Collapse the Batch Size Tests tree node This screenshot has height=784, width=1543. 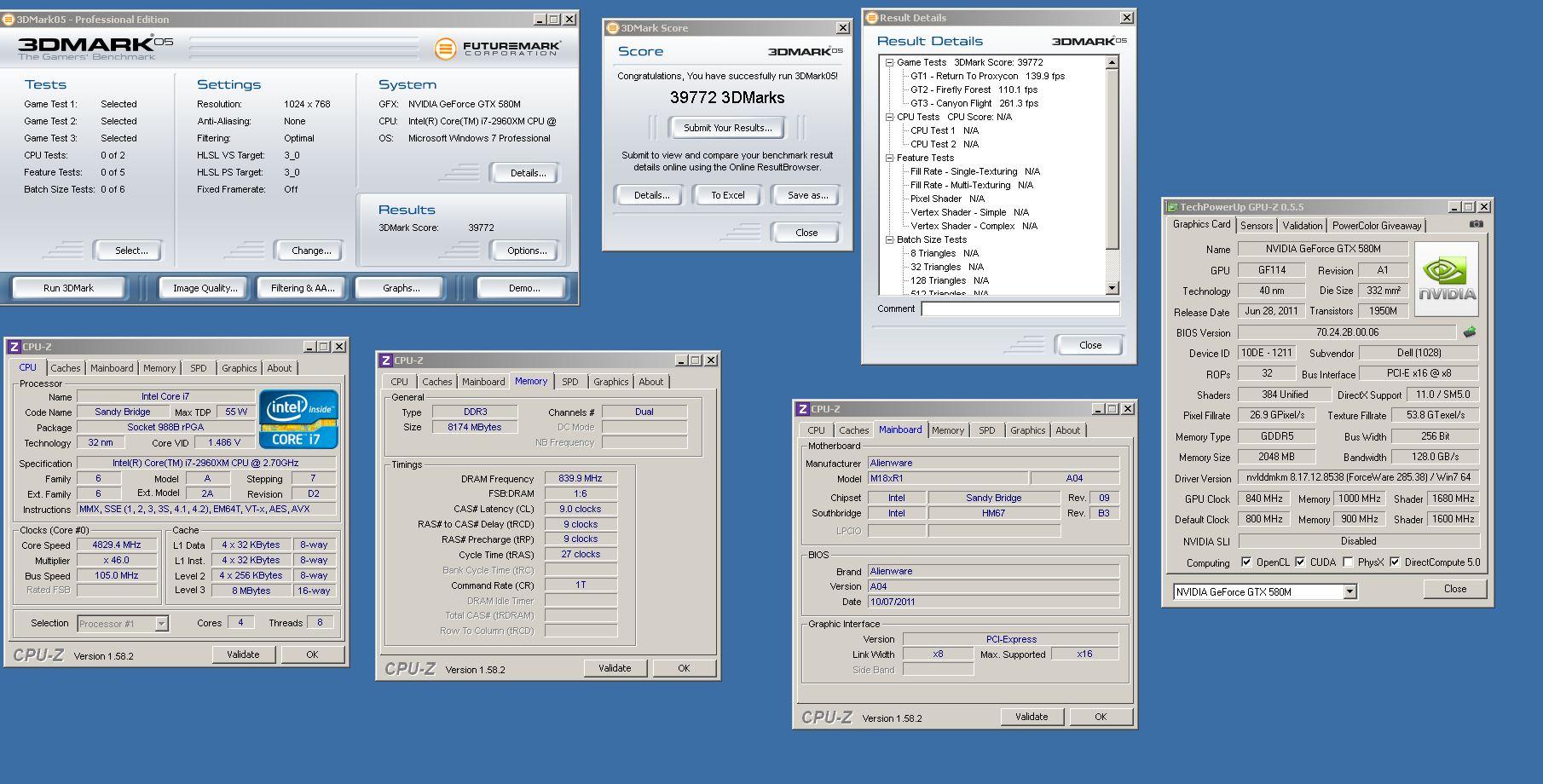point(889,239)
